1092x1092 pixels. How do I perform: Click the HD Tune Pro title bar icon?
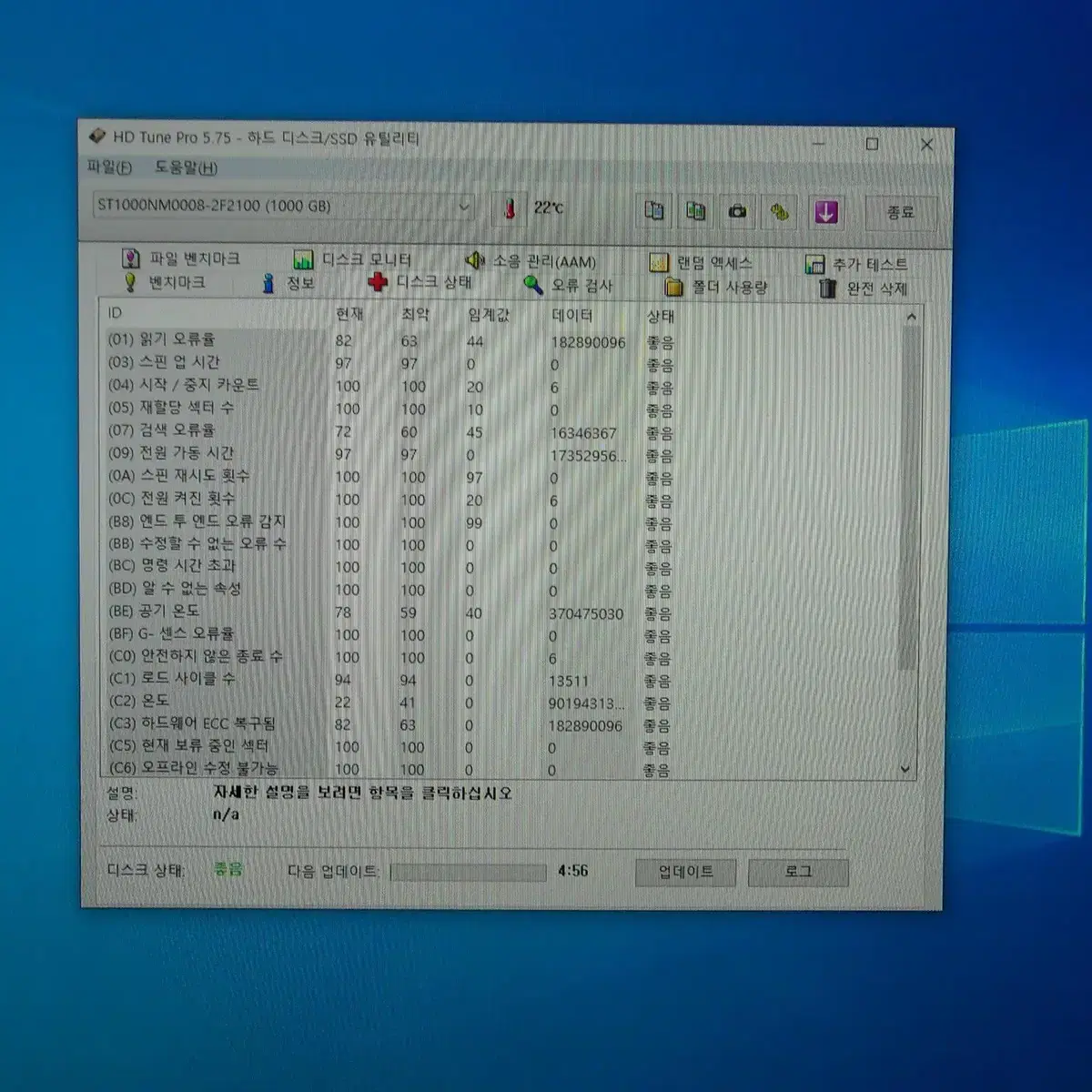point(96,136)
